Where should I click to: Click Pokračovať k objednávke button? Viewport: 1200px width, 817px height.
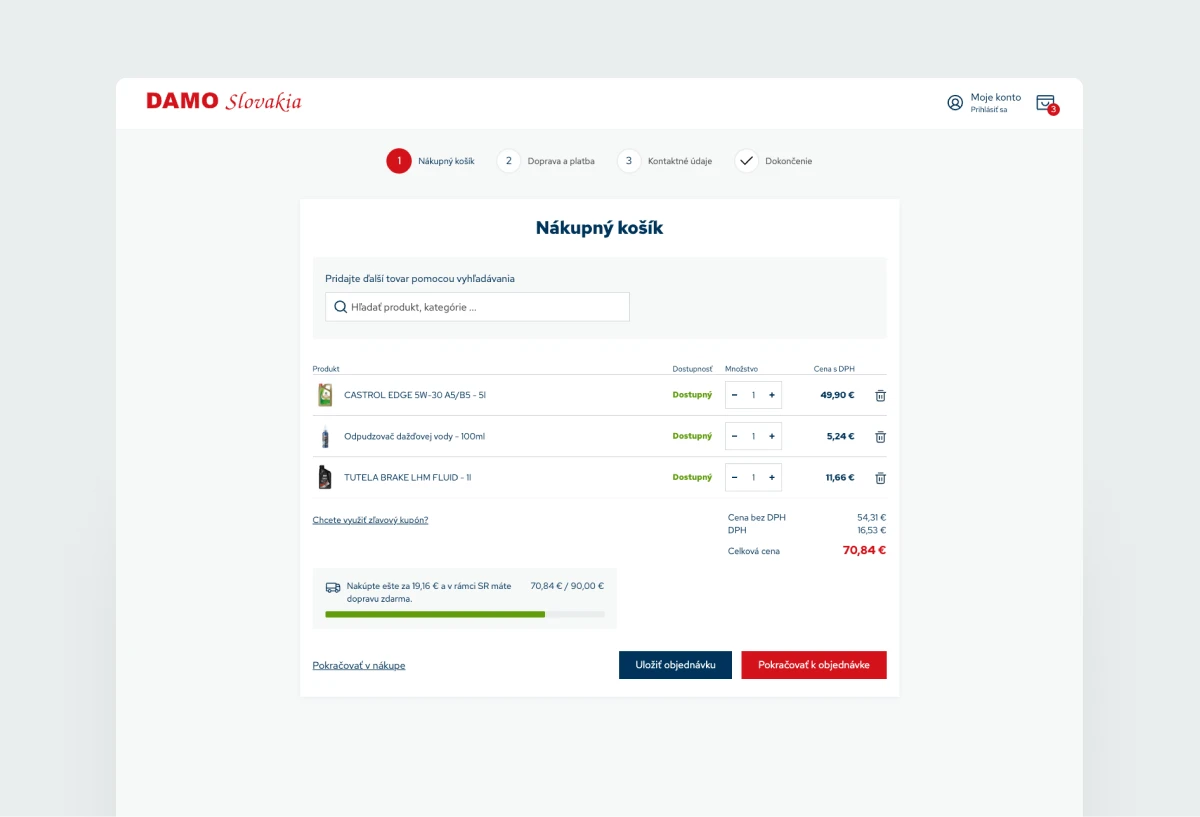[814, 665]
